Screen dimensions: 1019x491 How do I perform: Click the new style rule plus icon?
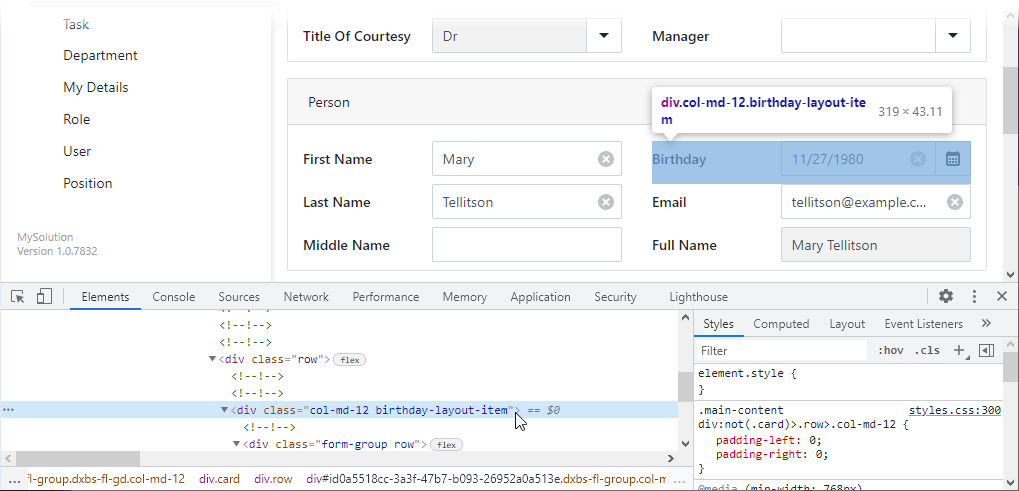point(958,350)
